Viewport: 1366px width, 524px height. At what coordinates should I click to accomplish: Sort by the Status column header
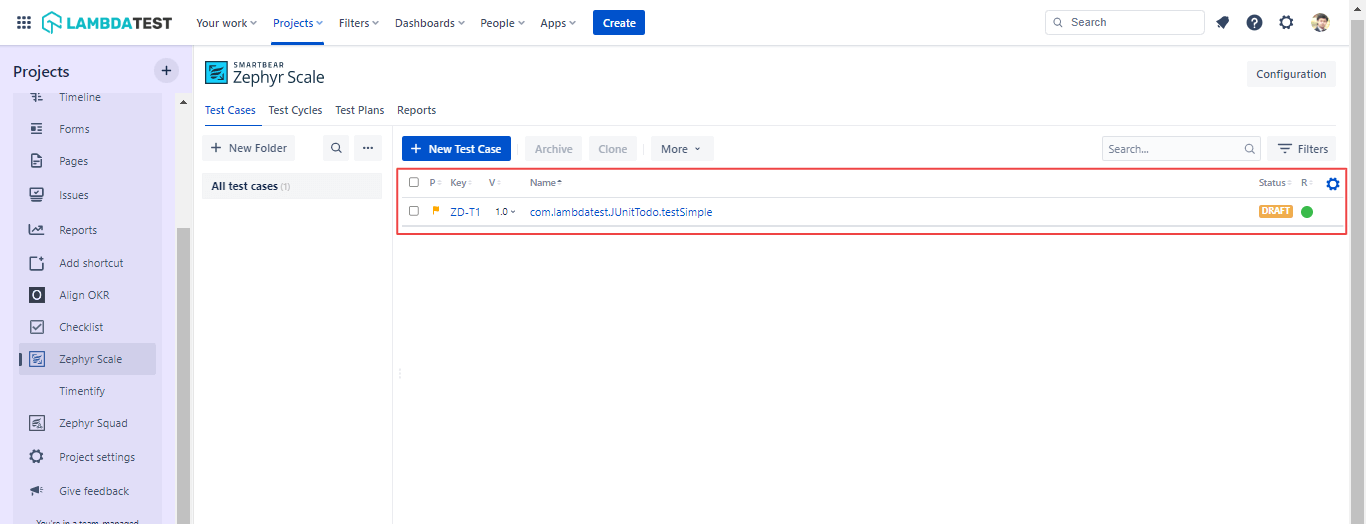(x=1275, y=182)
